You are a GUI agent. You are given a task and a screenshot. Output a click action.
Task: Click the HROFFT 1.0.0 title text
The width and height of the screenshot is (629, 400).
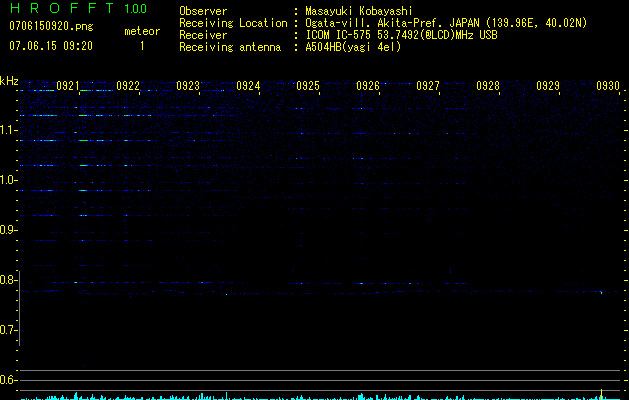(x=78, y=8)
